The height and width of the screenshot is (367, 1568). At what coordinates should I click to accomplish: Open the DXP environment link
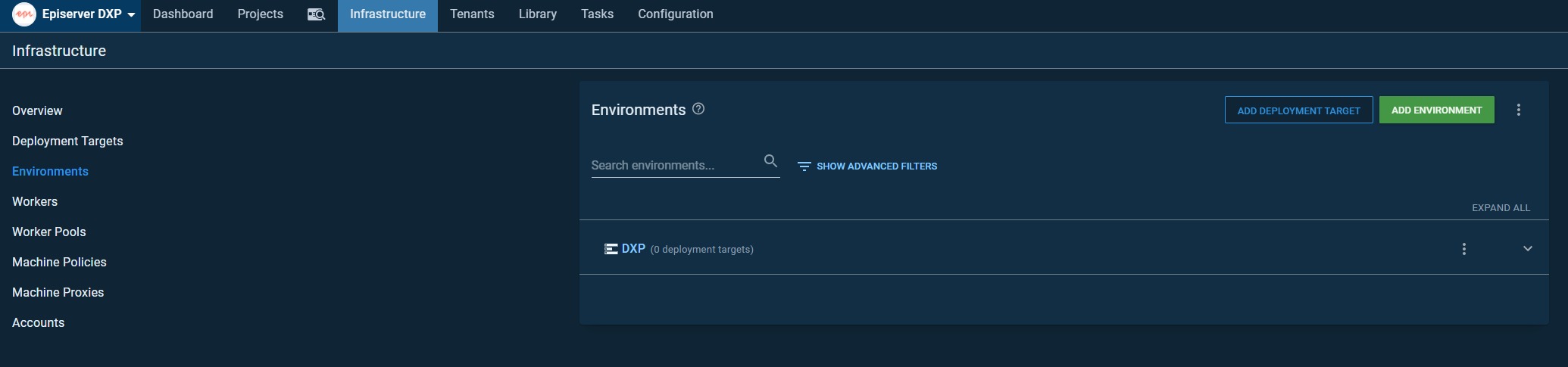(x=633, y=249)
